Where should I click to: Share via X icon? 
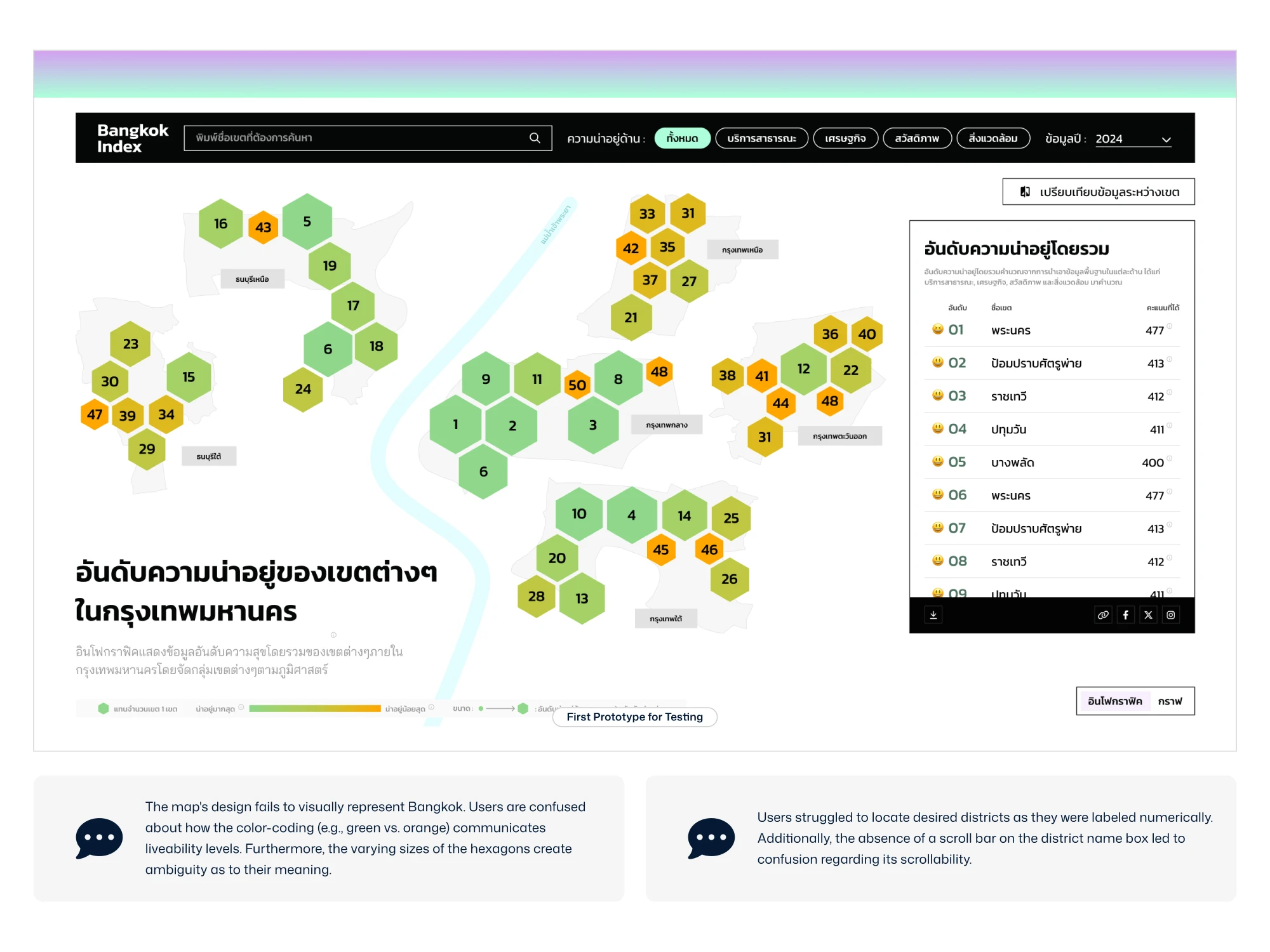click(1148, 614)
